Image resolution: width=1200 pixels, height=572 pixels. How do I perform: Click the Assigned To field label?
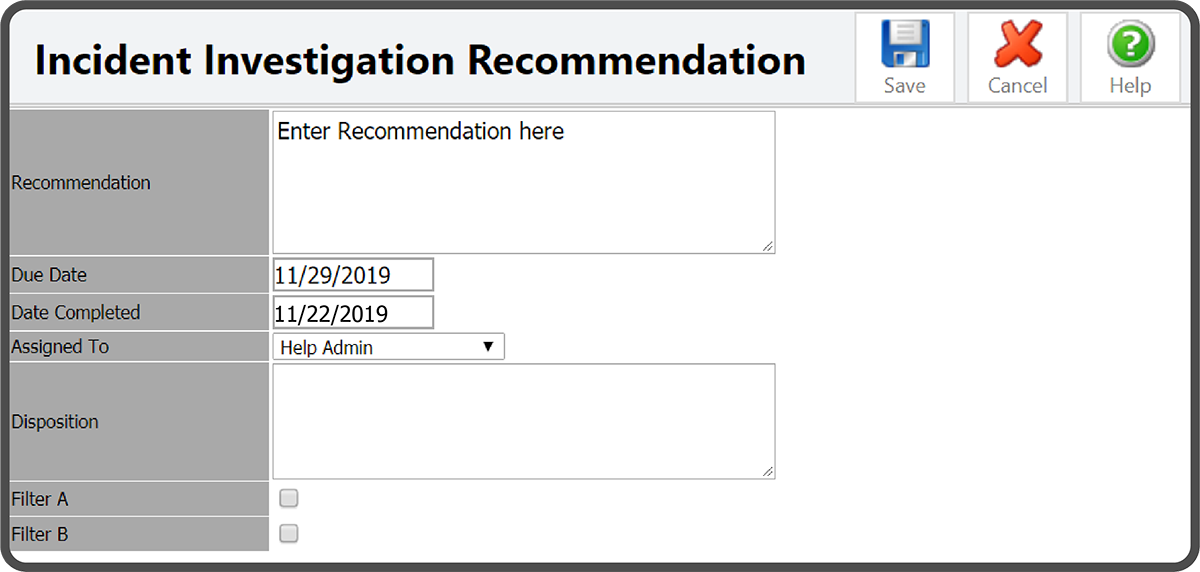tap(60, 347)
